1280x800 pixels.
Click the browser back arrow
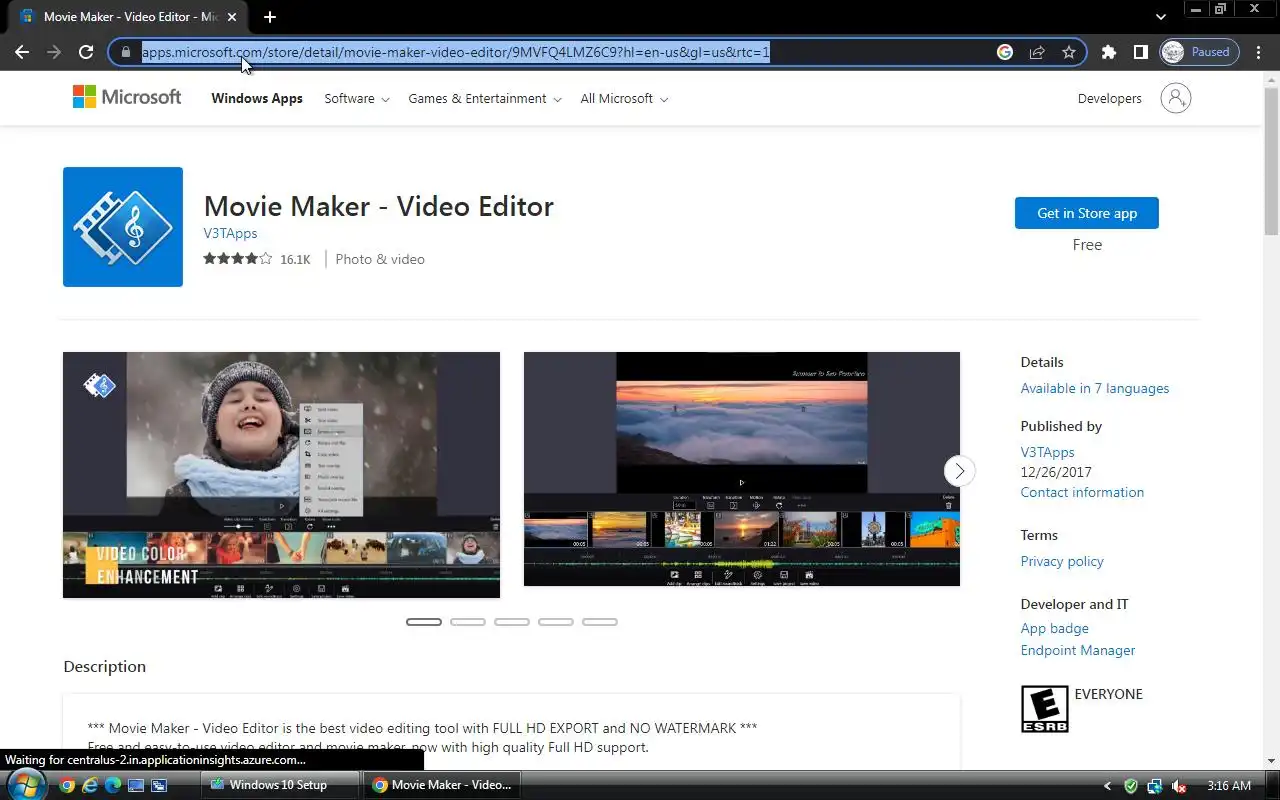(x=22, y=52)
